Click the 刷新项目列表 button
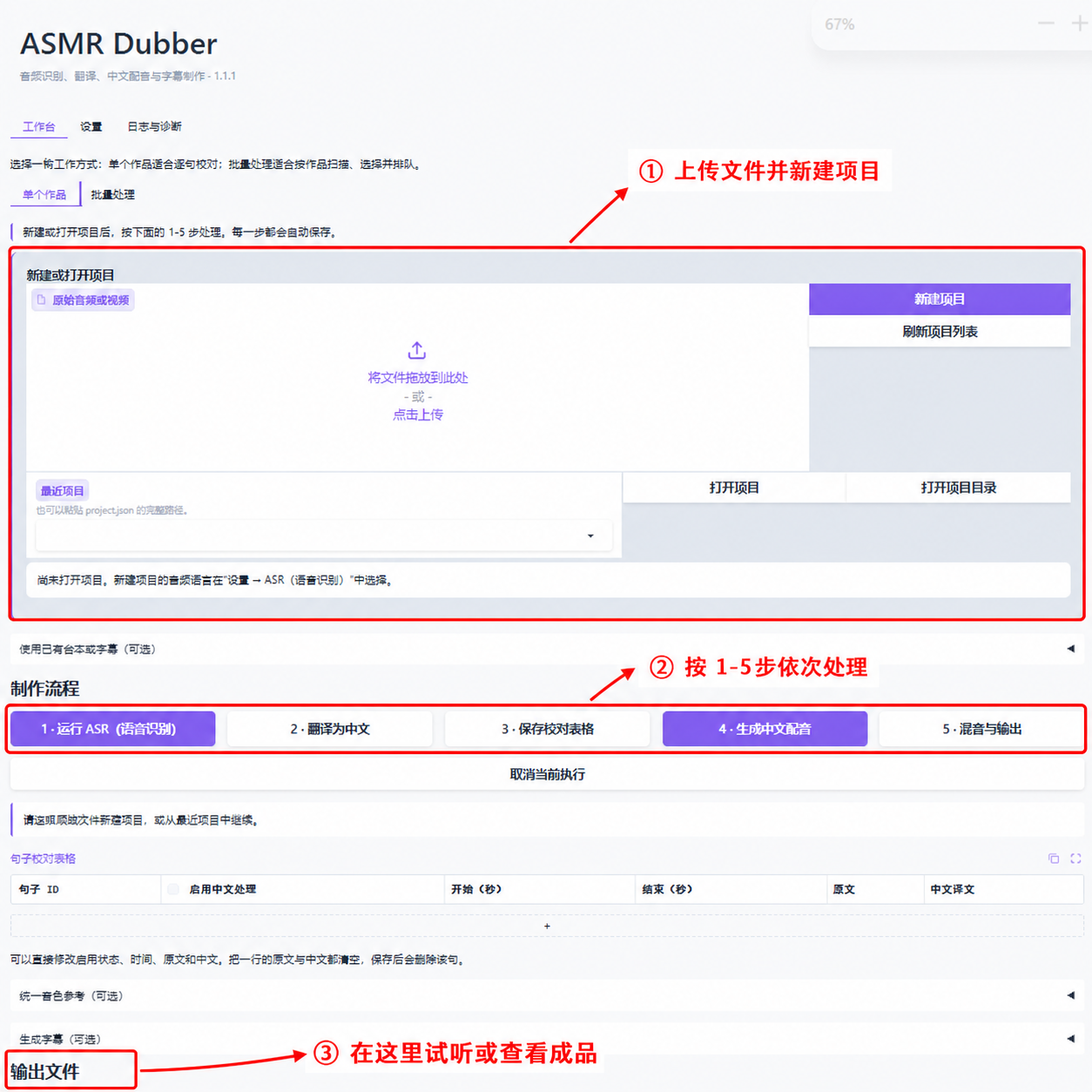1092x1092 pixels. pos(940,332)
